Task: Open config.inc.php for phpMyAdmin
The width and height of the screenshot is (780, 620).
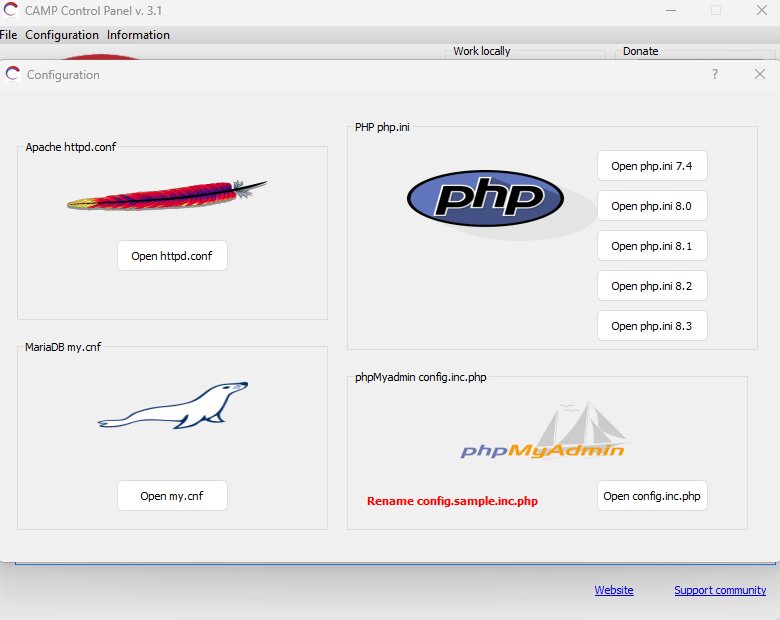Action: tap(652, 496)
